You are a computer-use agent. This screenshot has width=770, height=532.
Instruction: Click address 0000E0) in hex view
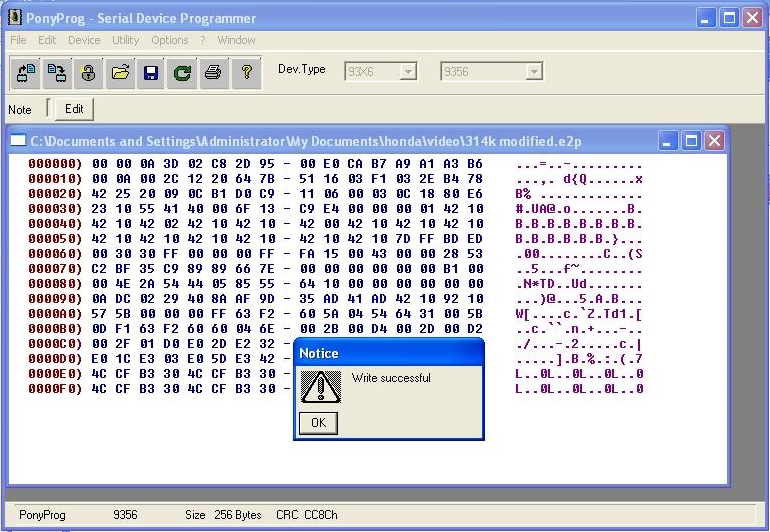pyautogui.click(x=55, y=373)
